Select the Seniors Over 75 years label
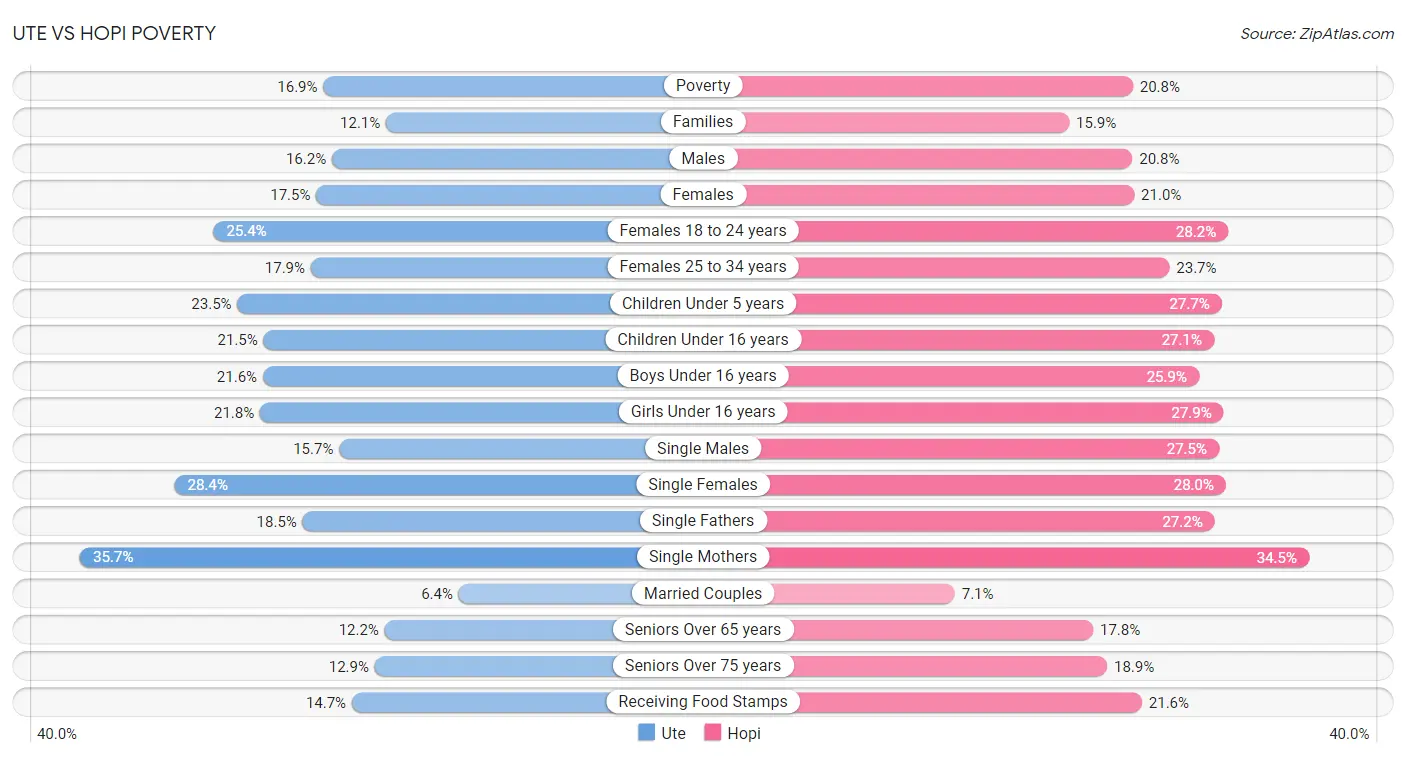The height and width of the screenshot is (758, 1406). 703,666
